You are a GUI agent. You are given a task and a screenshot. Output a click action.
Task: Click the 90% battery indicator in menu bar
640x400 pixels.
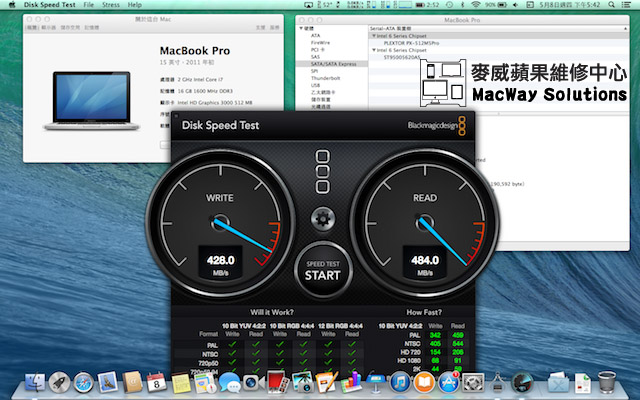point(496,5)
